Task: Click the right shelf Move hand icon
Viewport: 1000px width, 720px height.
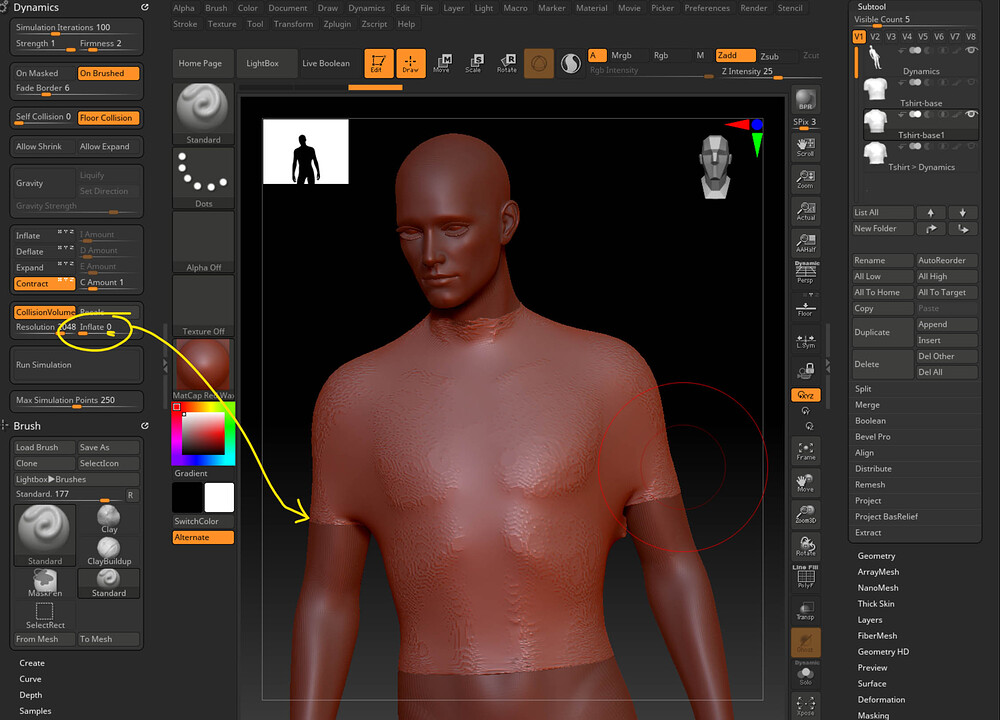Action: coord(805,483)
